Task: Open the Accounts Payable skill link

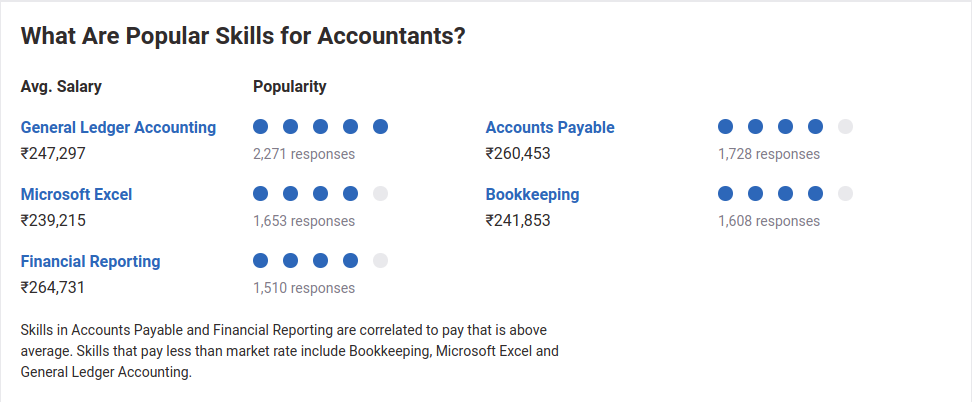Action: click(x=550, y=128)
